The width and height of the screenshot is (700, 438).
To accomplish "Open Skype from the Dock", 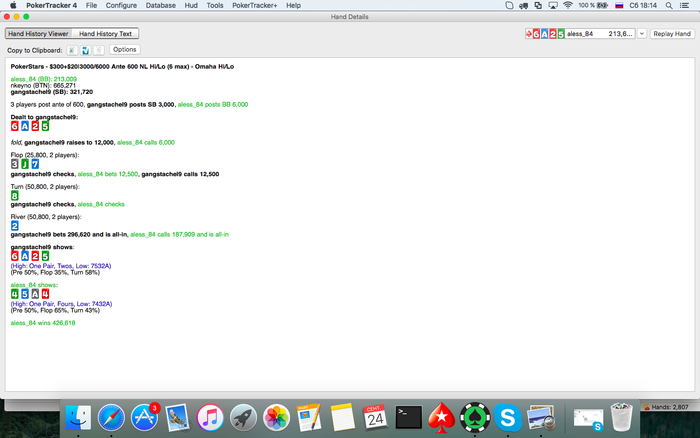I will pyautogui.click(x=508, y=418).
